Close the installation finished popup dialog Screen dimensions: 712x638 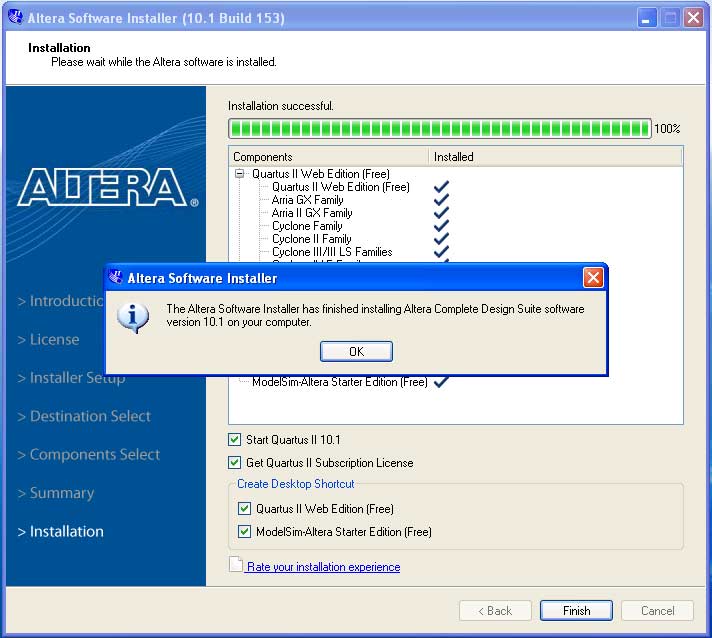click(x=593, y=278)
